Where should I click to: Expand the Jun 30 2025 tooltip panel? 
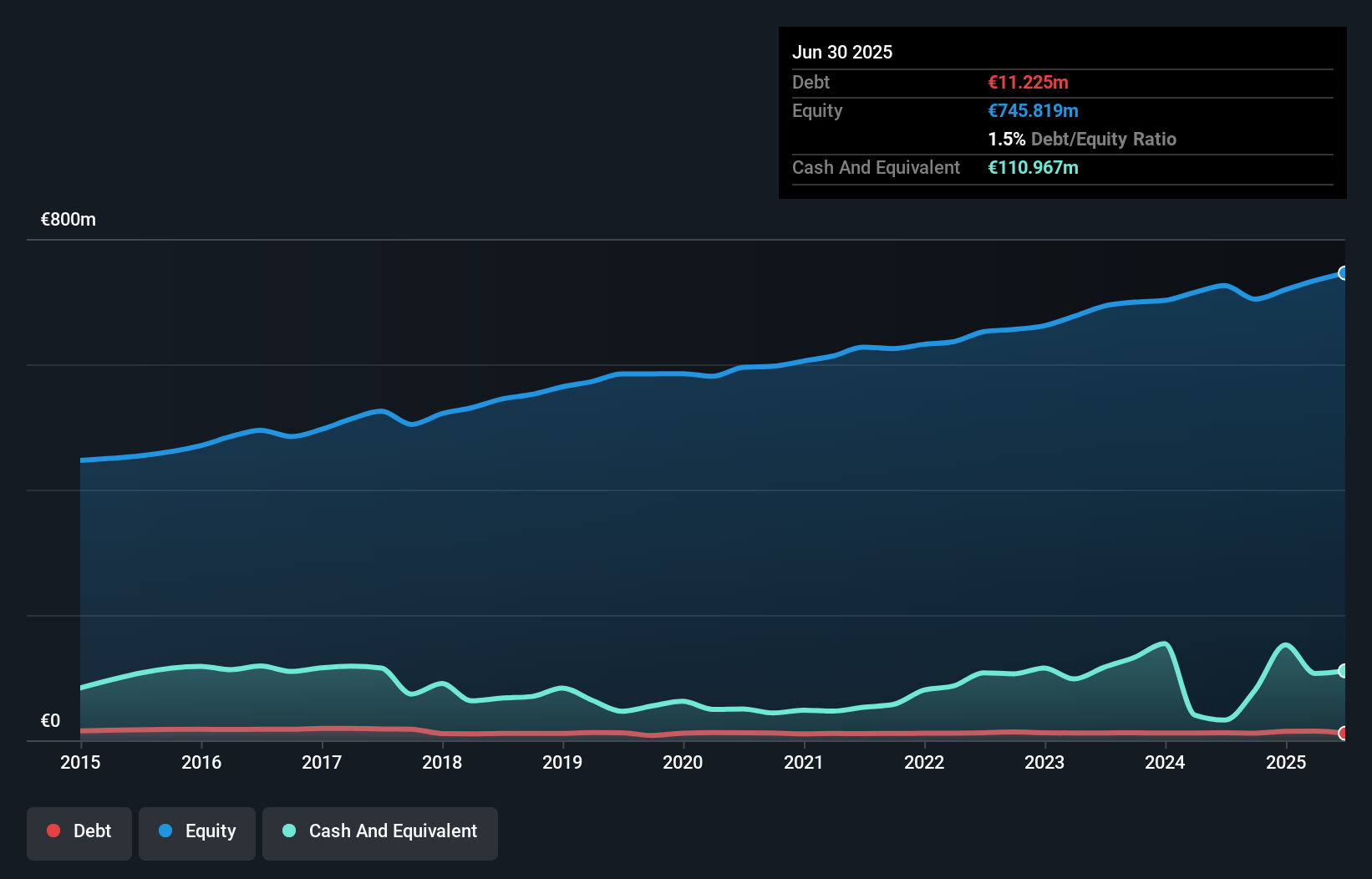tap(843, 52)
